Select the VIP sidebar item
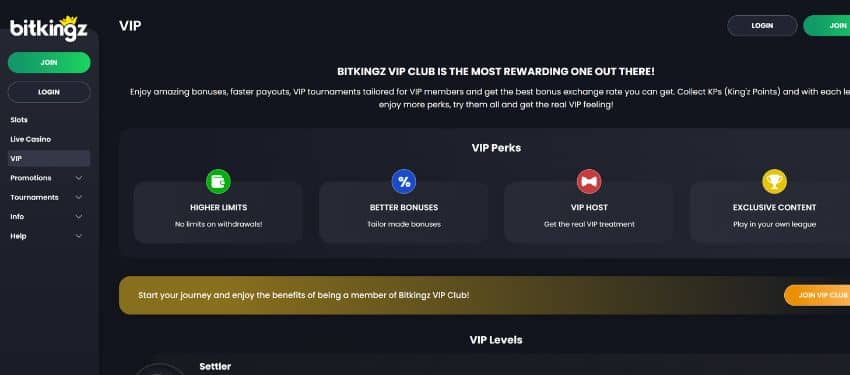The image size is (850, 375). click(x=49, y=159)
